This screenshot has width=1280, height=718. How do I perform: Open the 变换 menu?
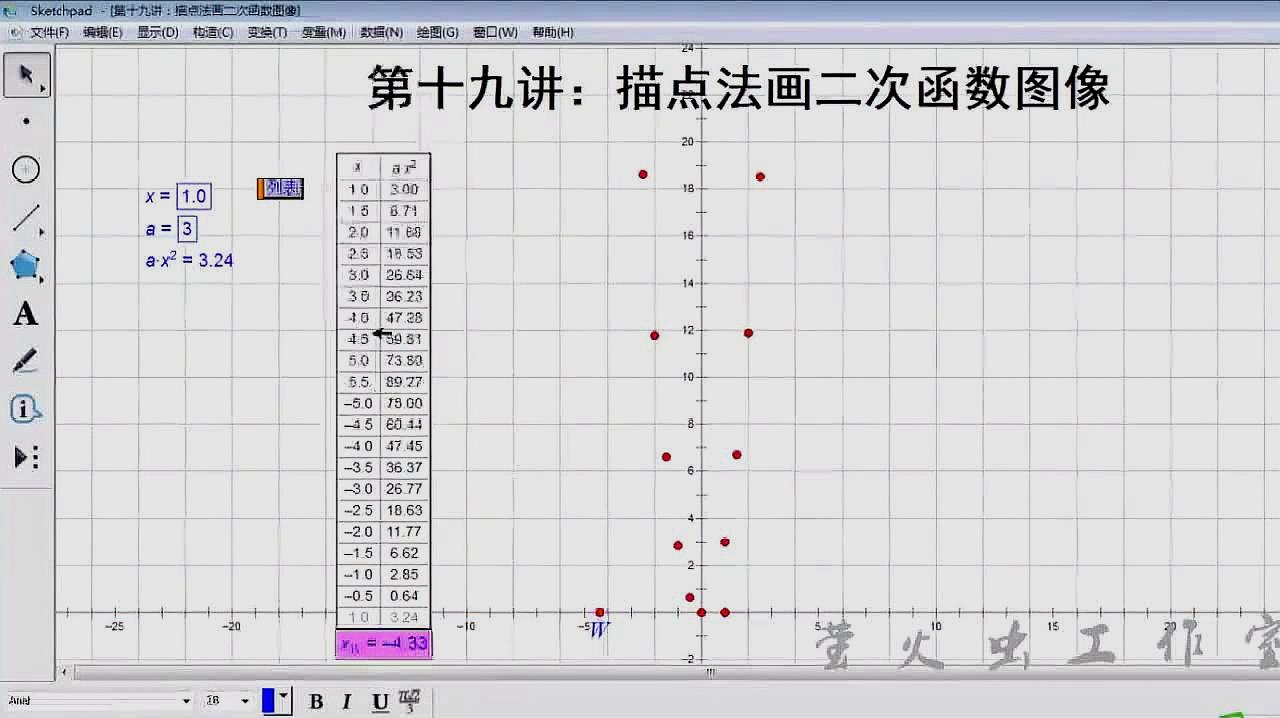(x=266, y=32)
